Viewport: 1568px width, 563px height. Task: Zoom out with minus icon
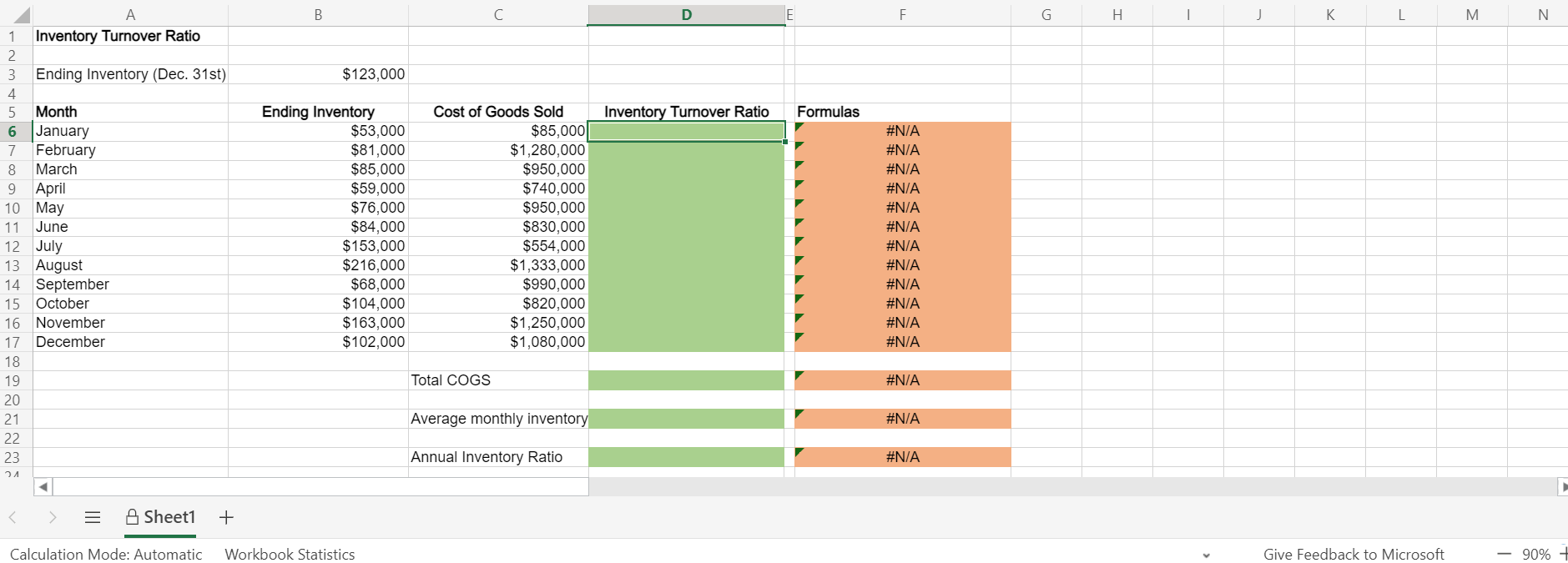1504,554
